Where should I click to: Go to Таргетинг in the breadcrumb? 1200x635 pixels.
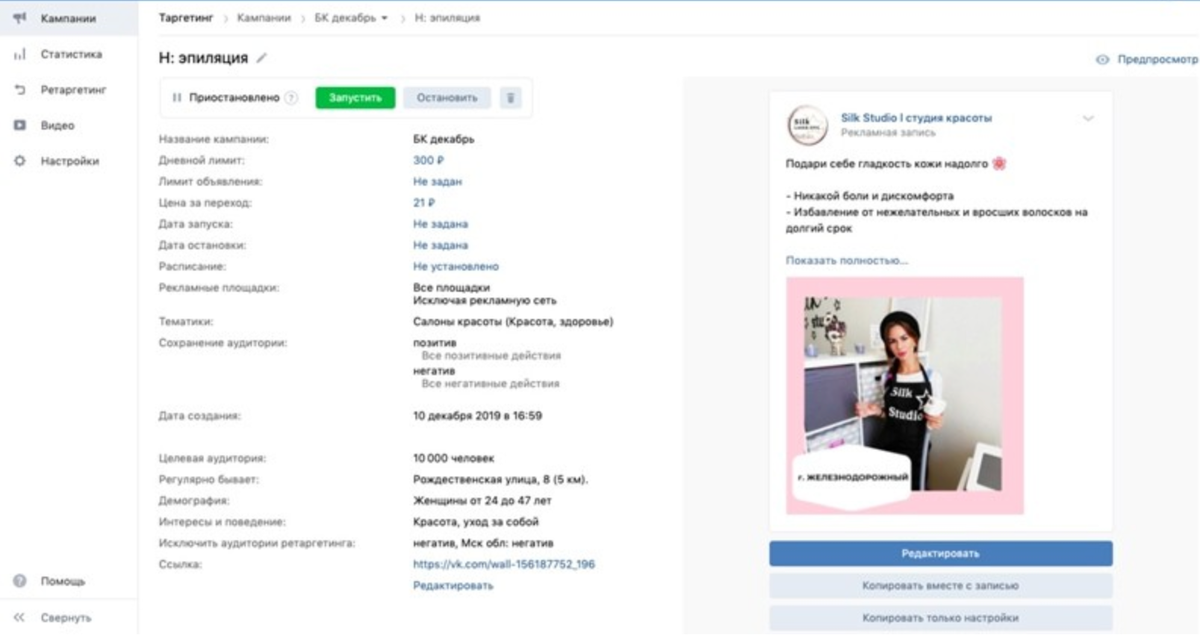(x=188, y=18)
